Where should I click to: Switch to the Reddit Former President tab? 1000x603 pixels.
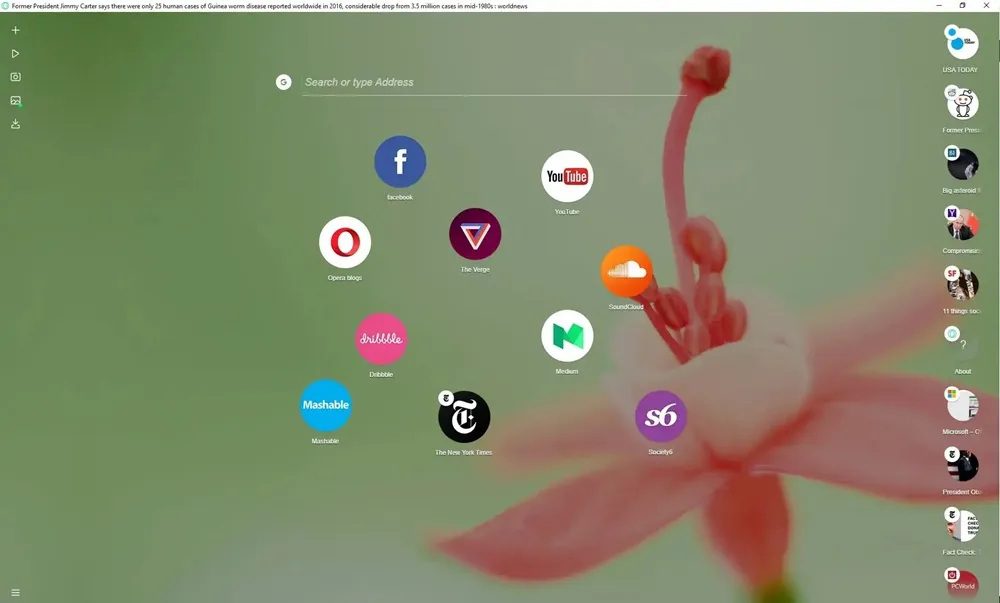click(962, 103)
